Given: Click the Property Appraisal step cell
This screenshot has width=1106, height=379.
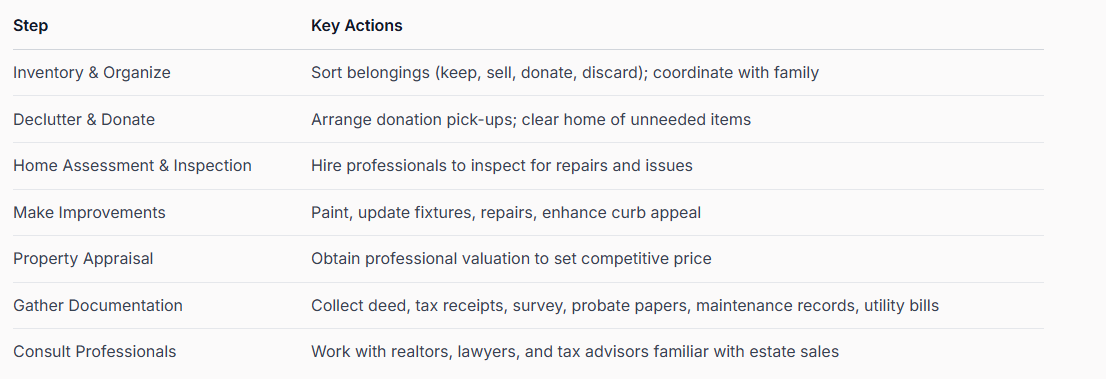Looking at the screenshot, I should point(83,259).
